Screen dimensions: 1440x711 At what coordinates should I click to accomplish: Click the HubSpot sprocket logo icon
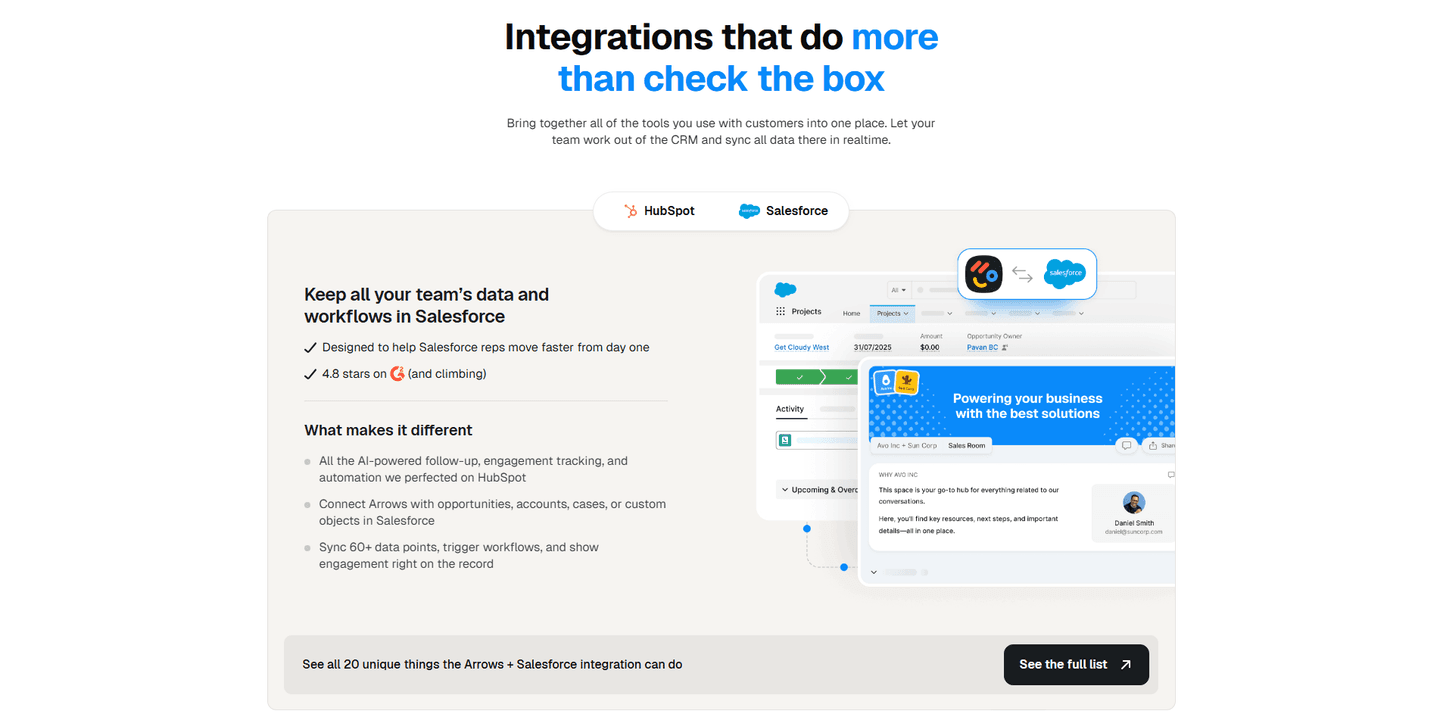[x=630, y=211]
